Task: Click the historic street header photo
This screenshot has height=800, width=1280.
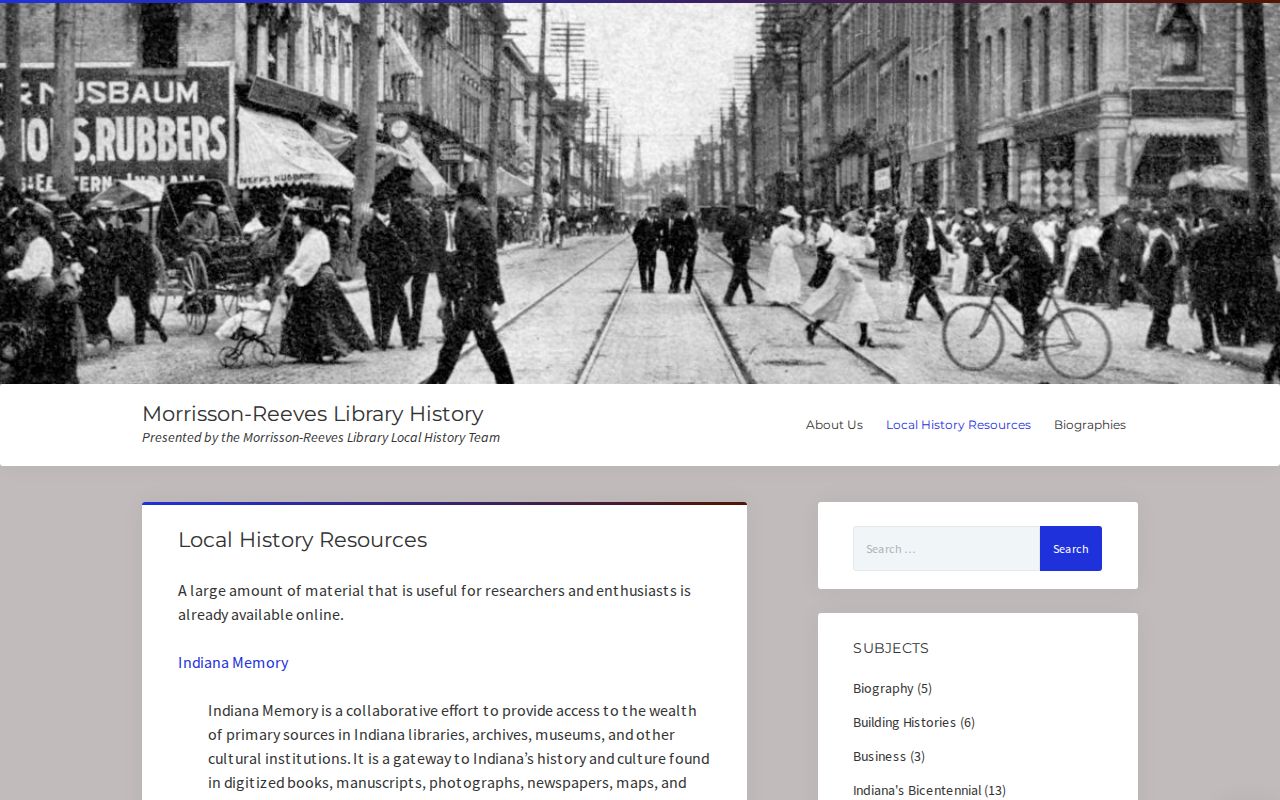Action: point(640,193)
